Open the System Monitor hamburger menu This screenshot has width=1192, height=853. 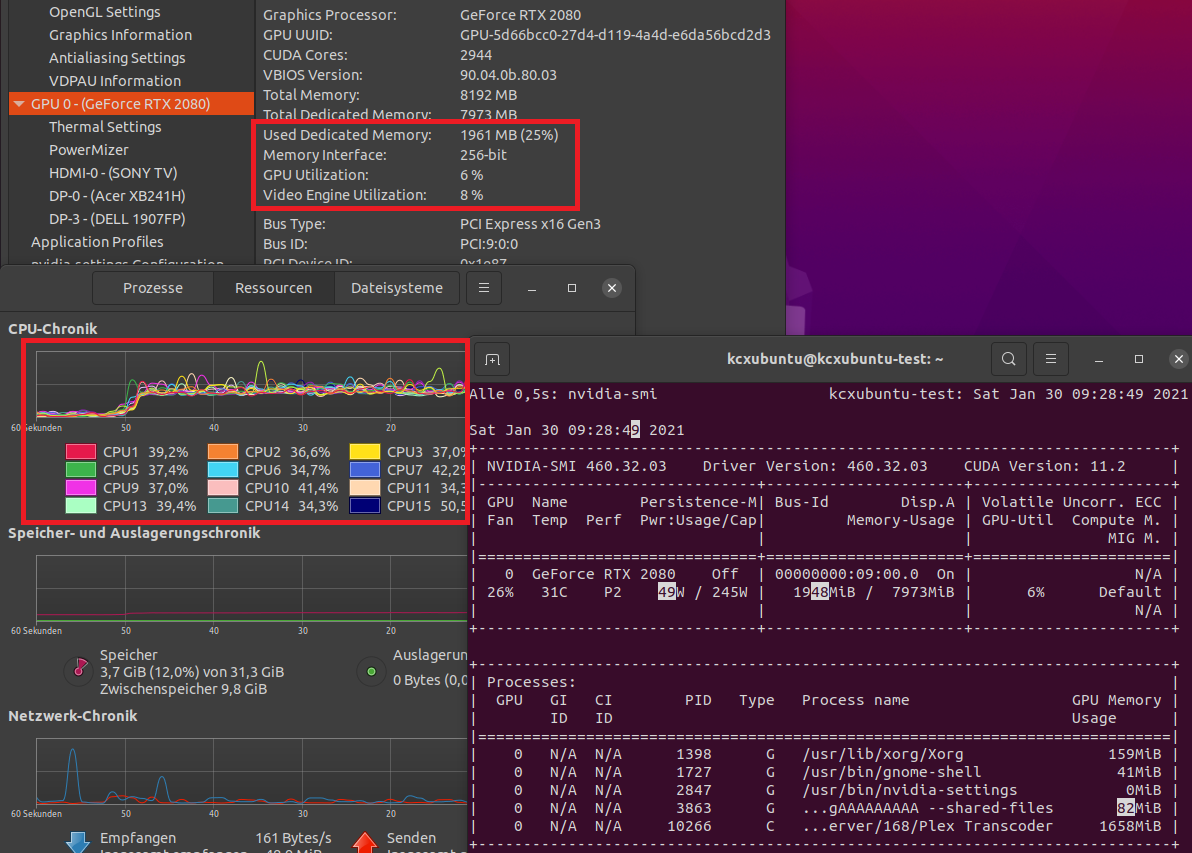(483, 288)
